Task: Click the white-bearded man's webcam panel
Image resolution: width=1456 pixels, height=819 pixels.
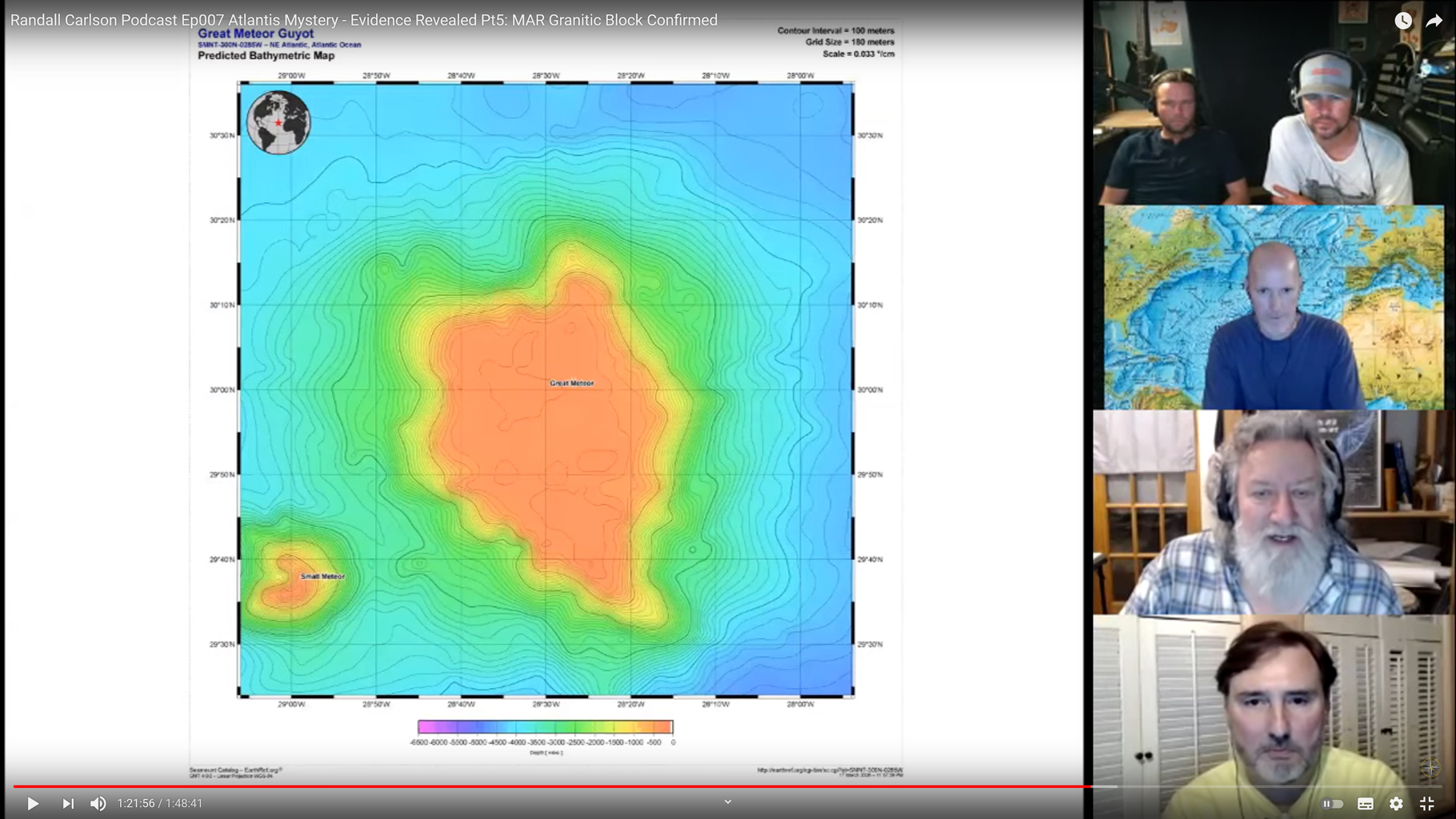Action: click(1272, 512)
